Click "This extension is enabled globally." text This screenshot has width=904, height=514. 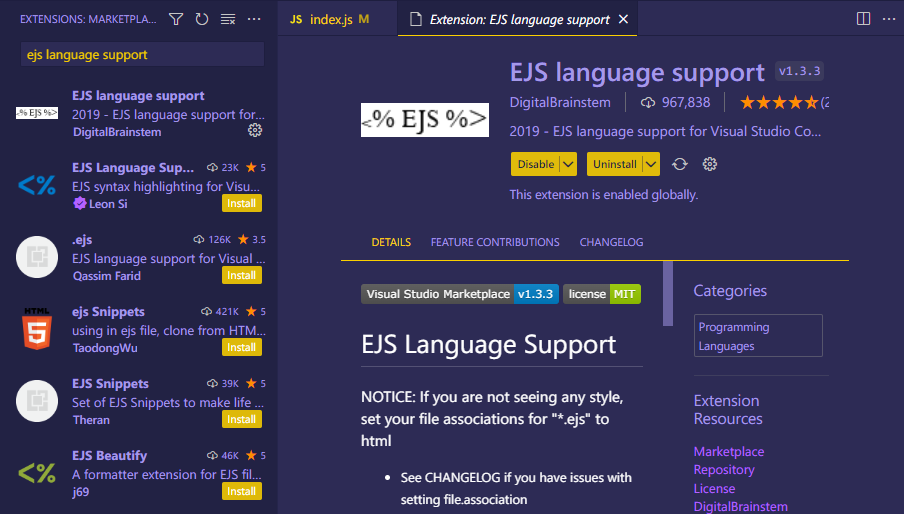point(604,195)
